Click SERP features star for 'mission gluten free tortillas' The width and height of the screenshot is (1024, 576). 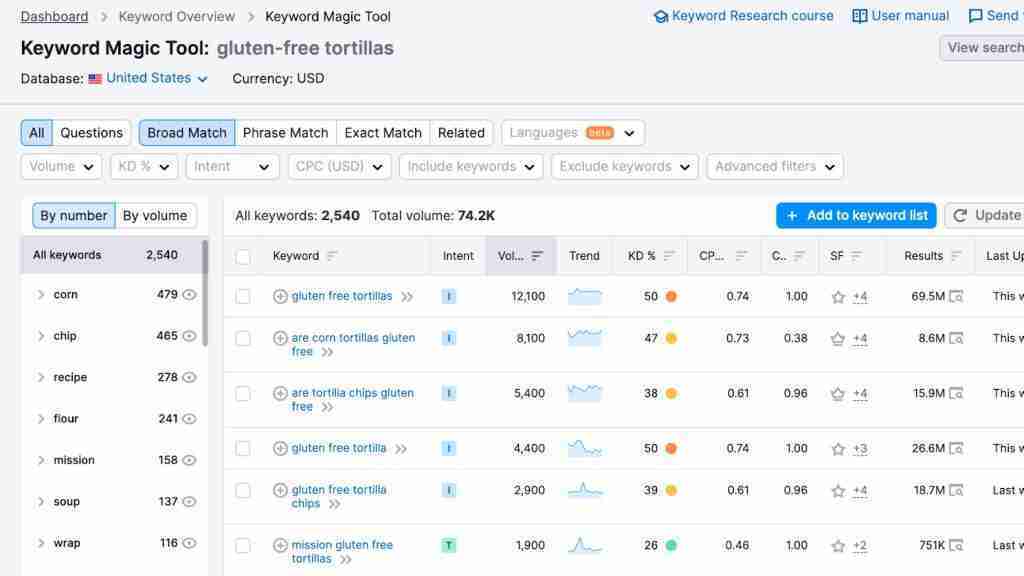click(838, 546)
